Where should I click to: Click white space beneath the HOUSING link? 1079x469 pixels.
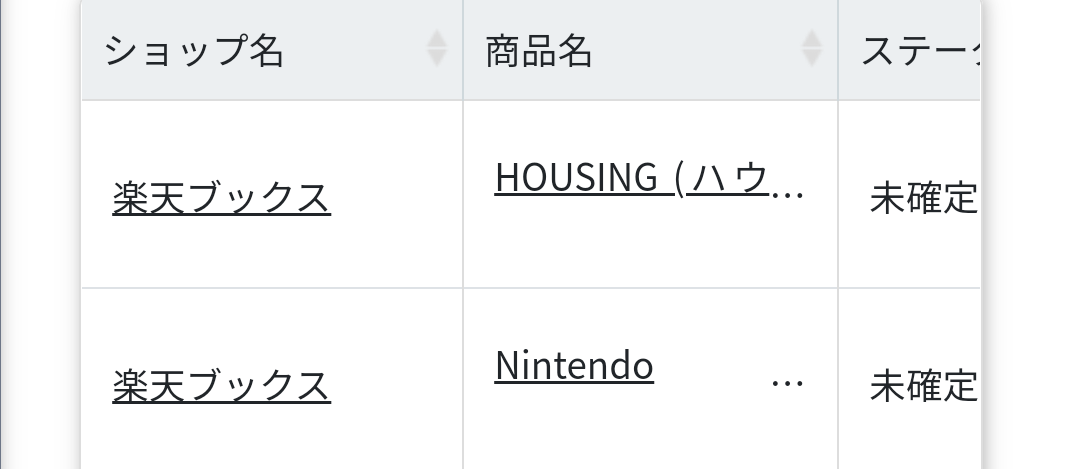point(649,244)
